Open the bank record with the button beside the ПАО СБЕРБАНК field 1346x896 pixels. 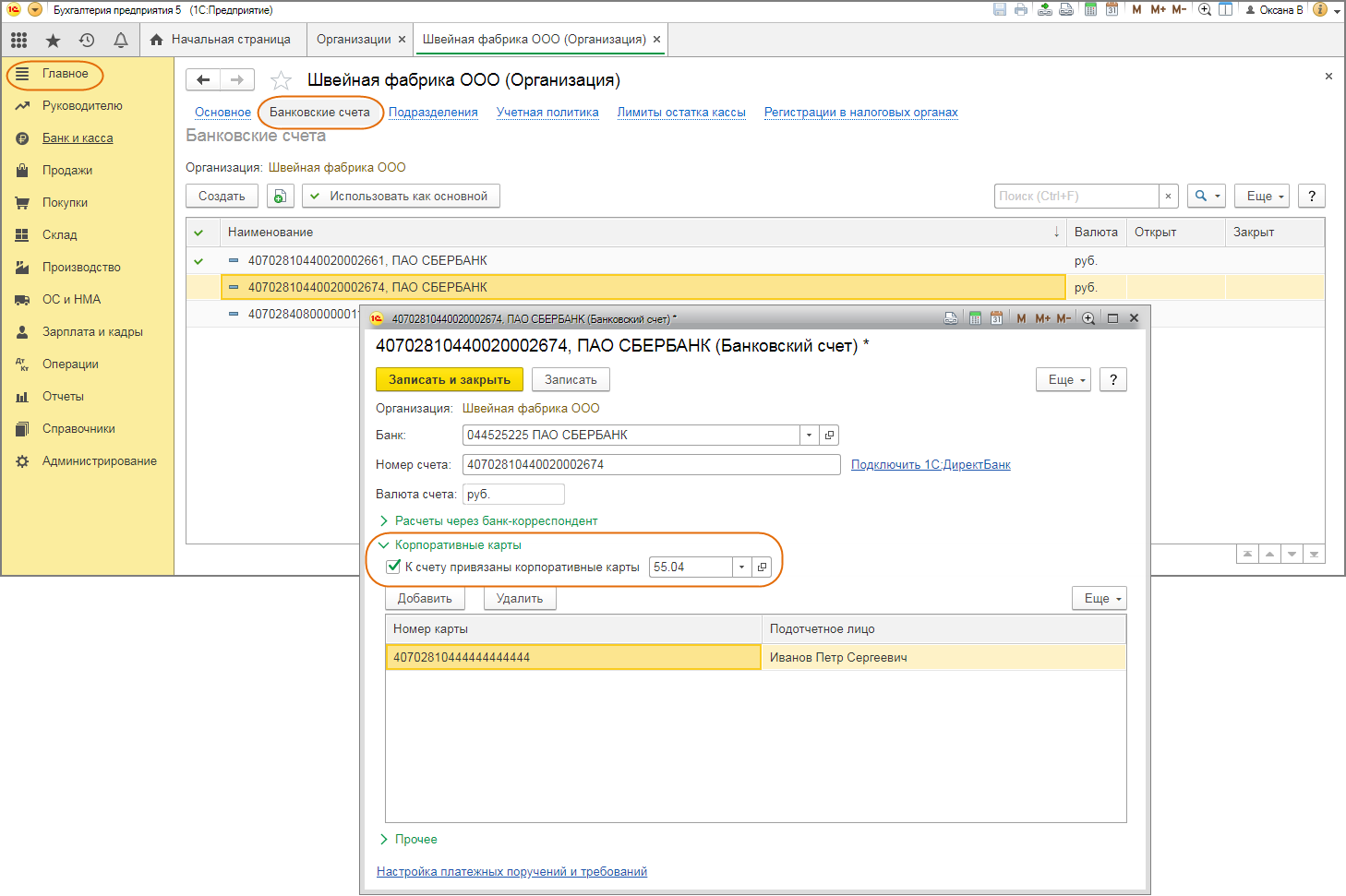(829, 436)
